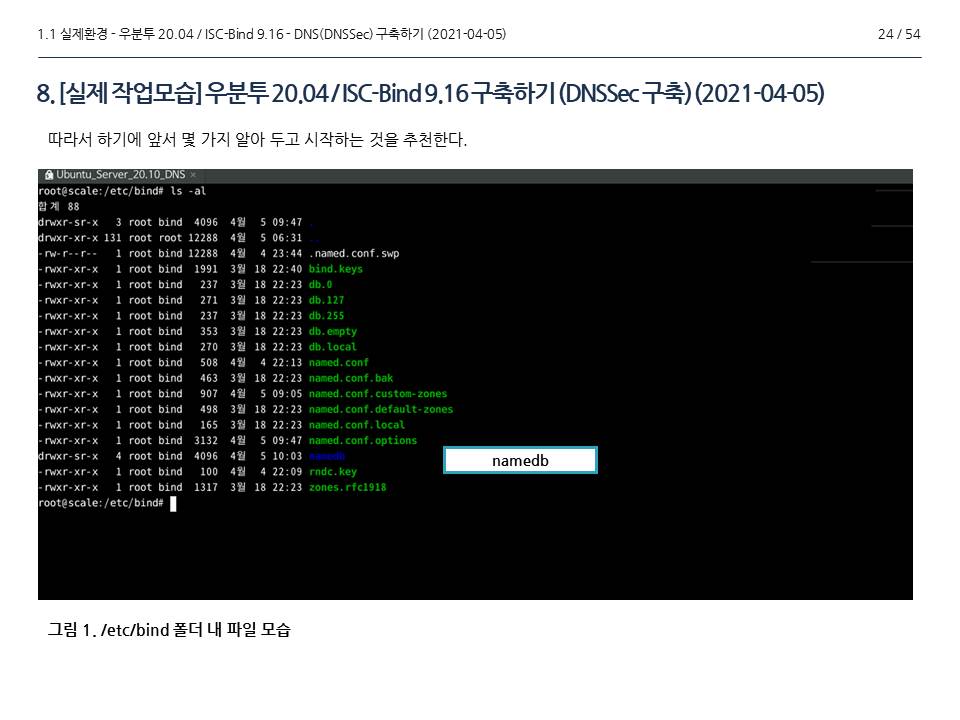Click the size 1991 in the bind.keys row

206,269
